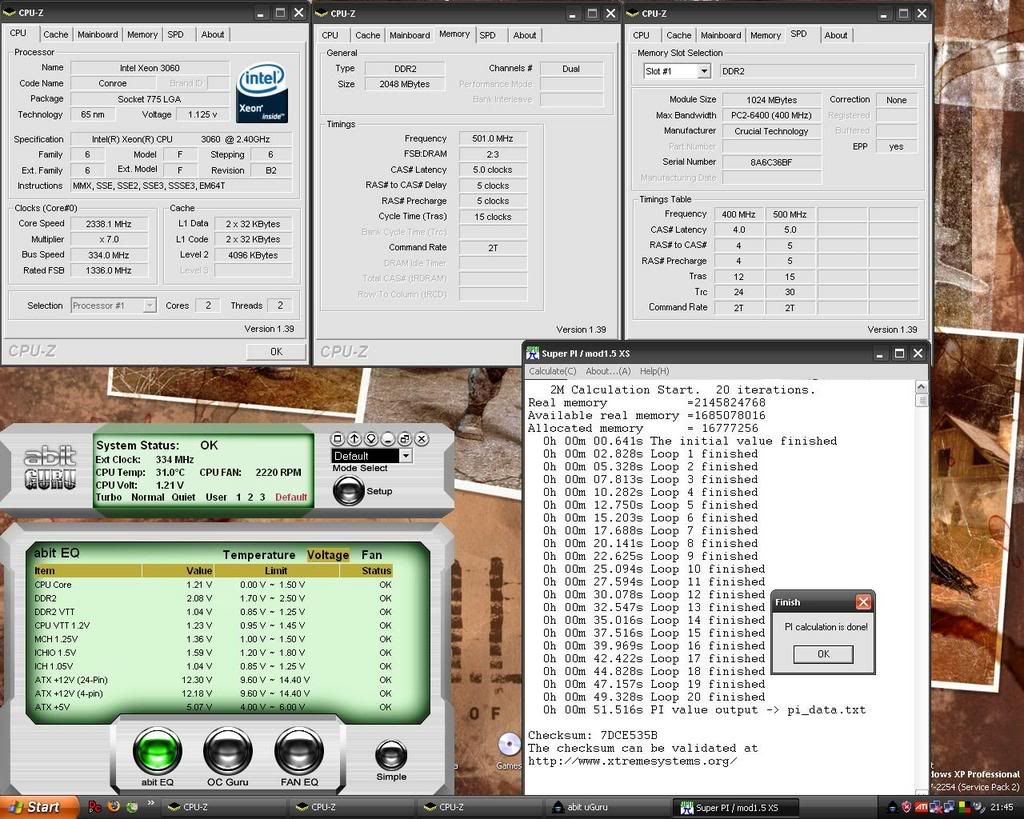Switch to Fan tab in abit EQ
Screen dimensions: 1024x819
[372, 554]
